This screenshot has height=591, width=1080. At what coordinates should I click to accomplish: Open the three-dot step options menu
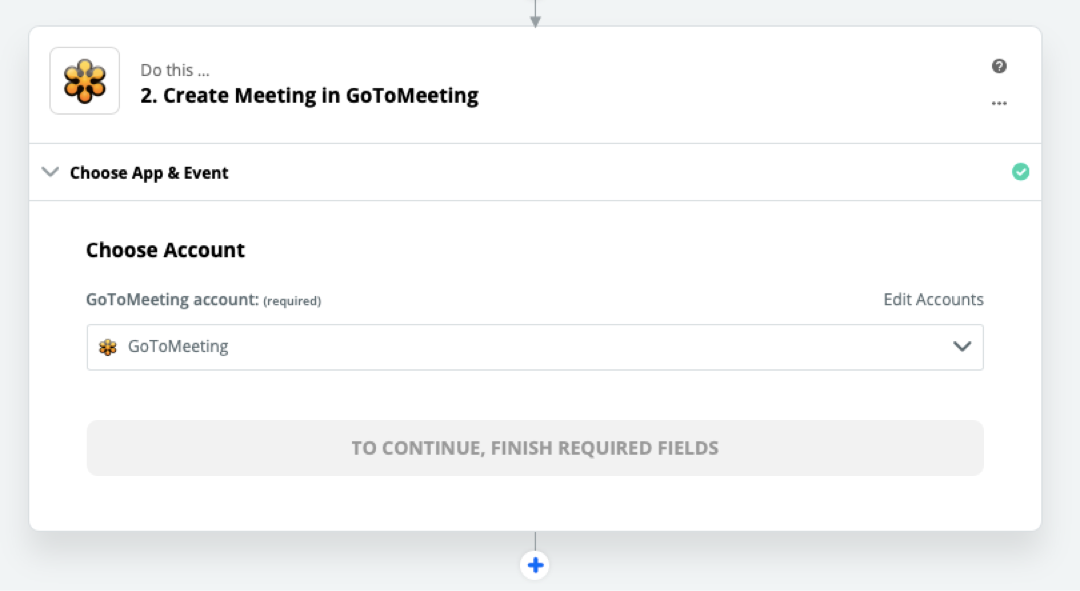coord(999,103)
